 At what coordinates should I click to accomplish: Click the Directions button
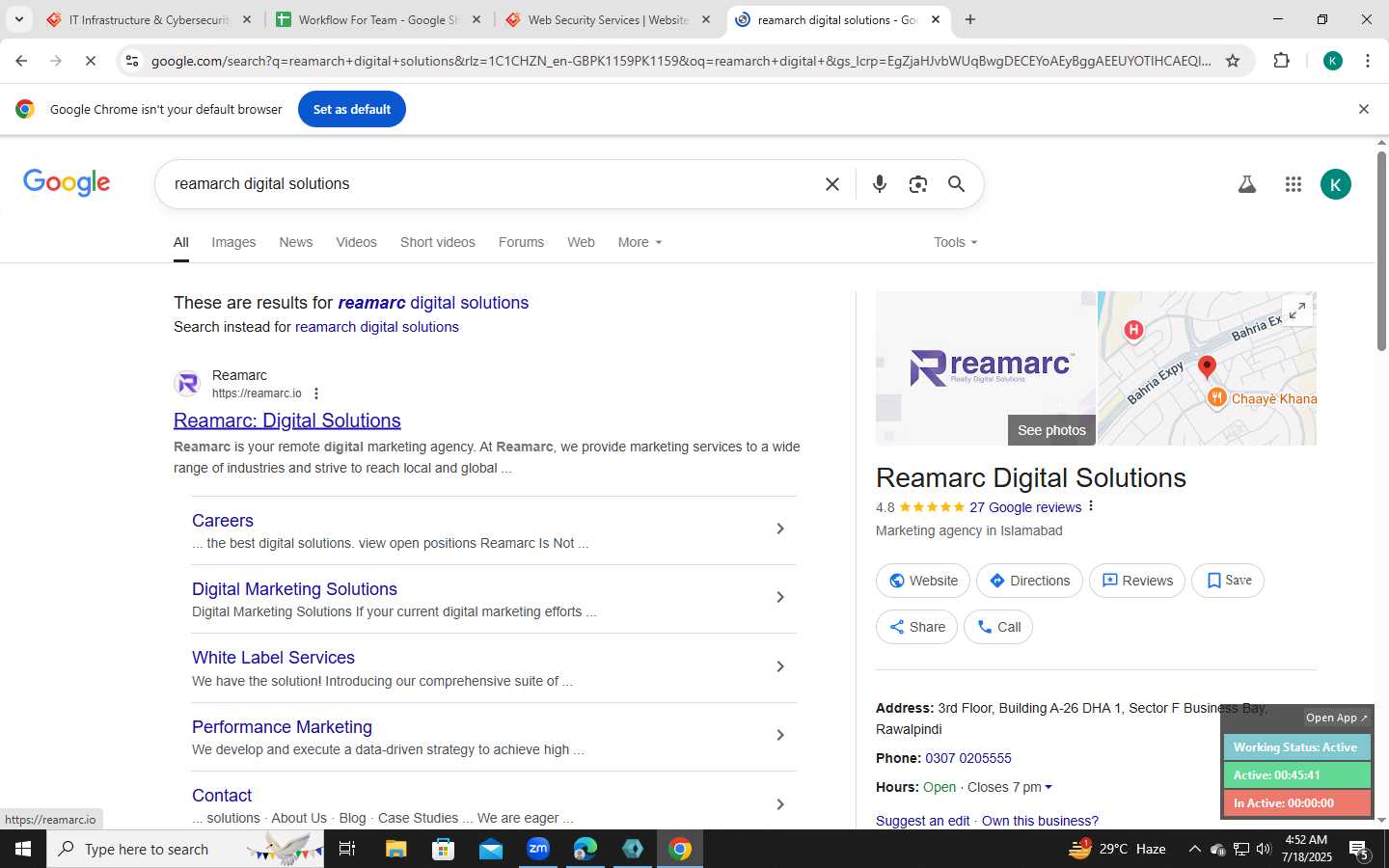point(1029,581)
